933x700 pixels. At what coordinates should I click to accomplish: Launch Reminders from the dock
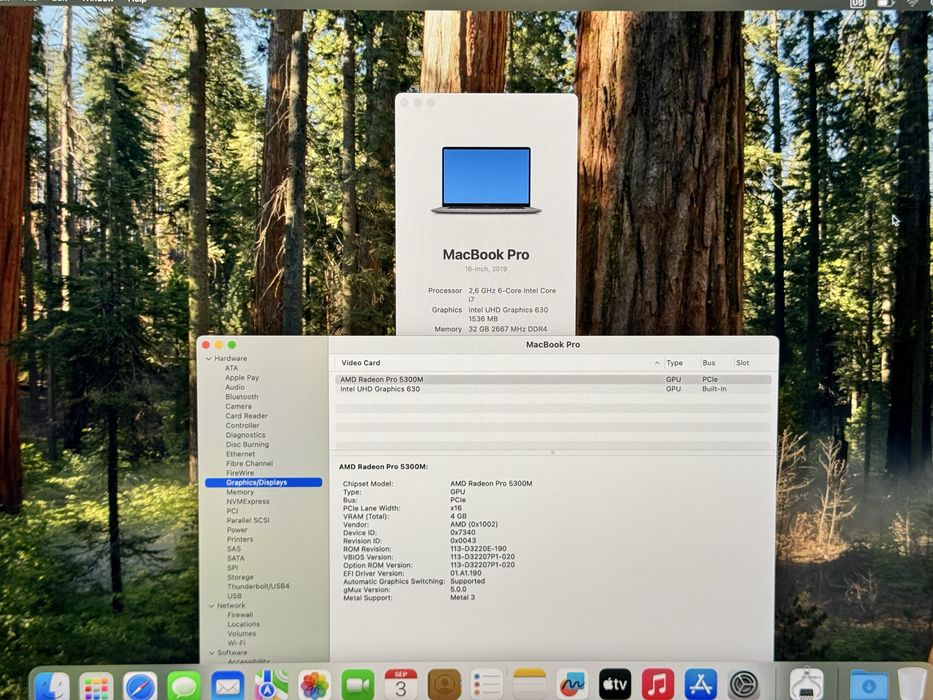(x=487, y=685)
